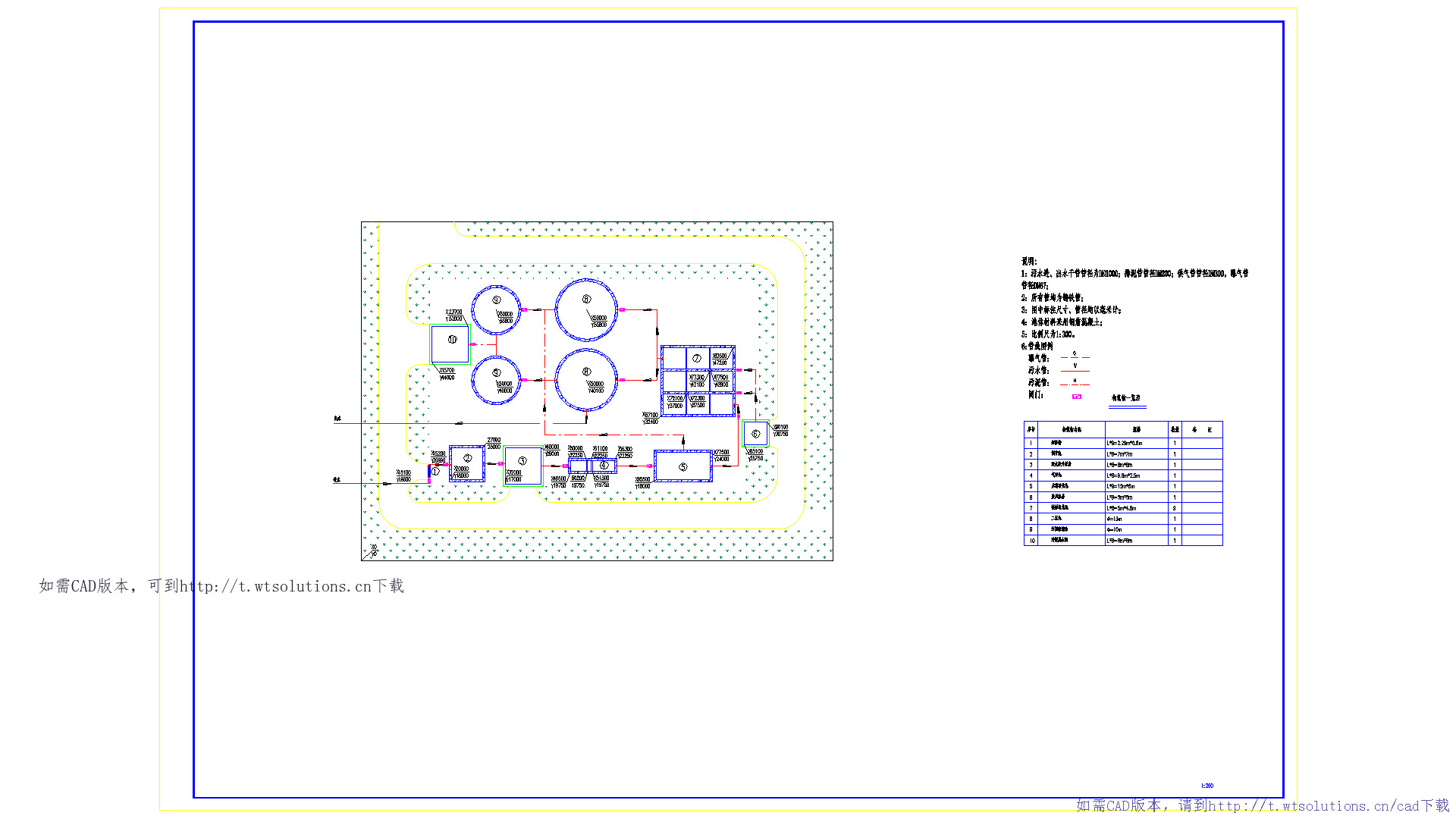Click the magenta valve symbol in legend
The height and width of the screenshot is (819, 1456).
click(x=1076, y=397)
